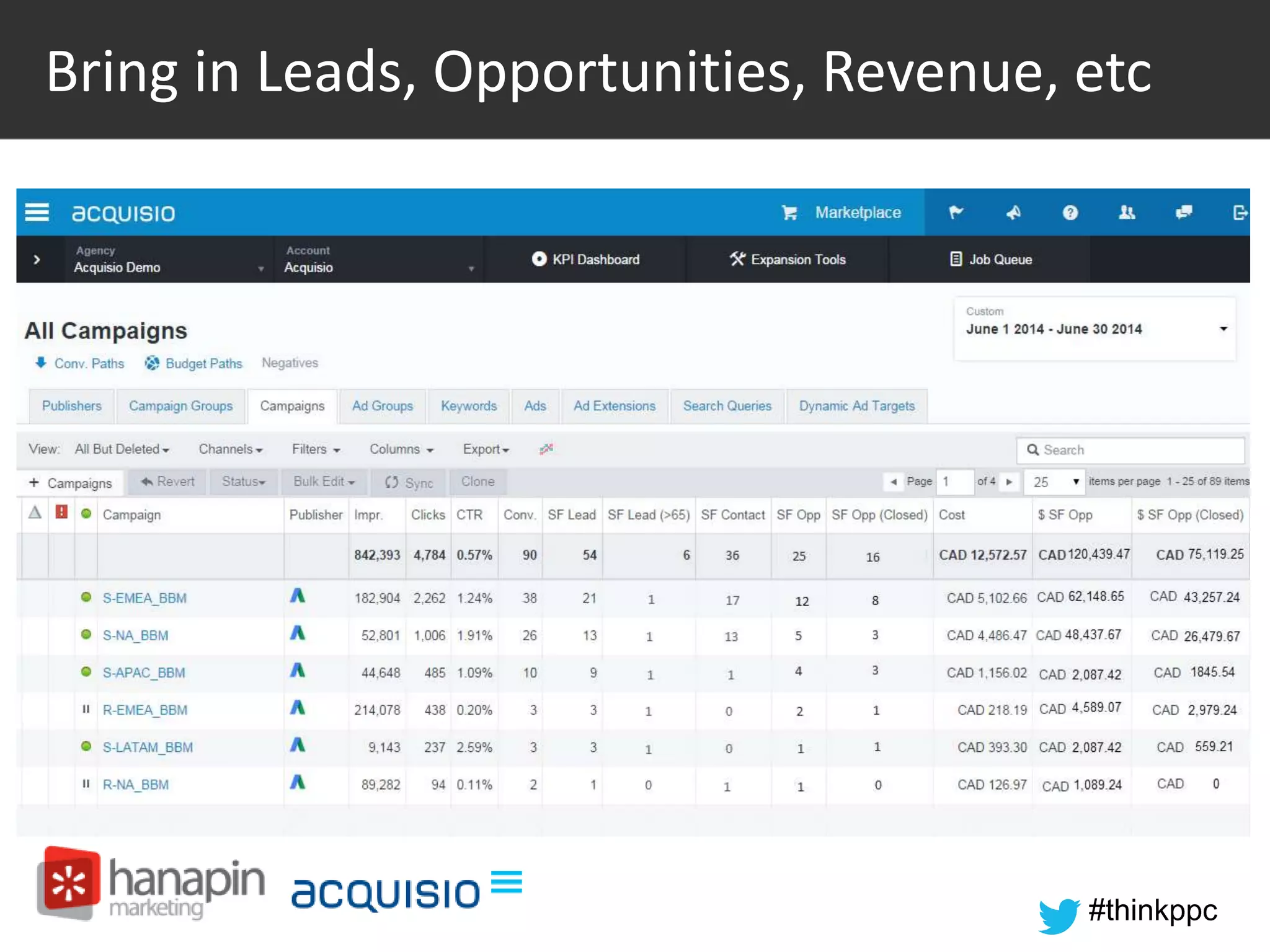1270x952 pixels.
Task: Click the megaphone announcements icon
Action: pos(1013,213)
